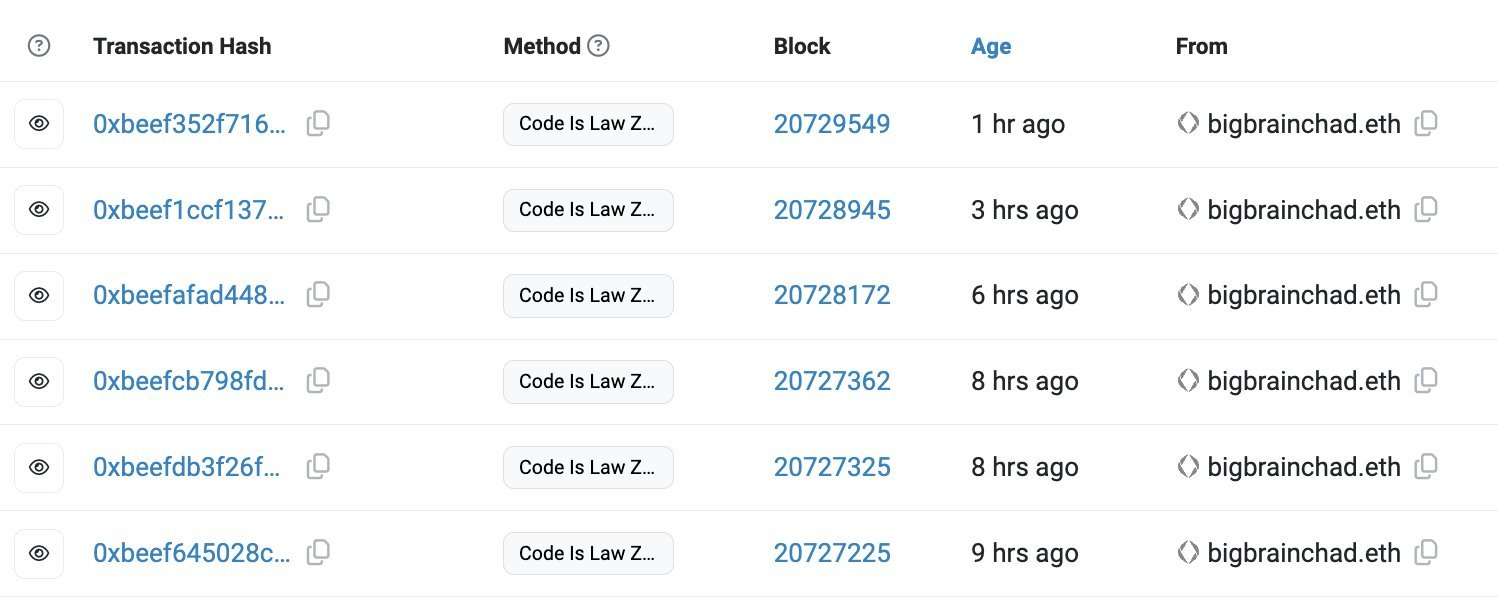This screenshot has width=1498, height=599.
Task: Copy transaction hash 0xbeef352f716
Action: click(318, 123)
